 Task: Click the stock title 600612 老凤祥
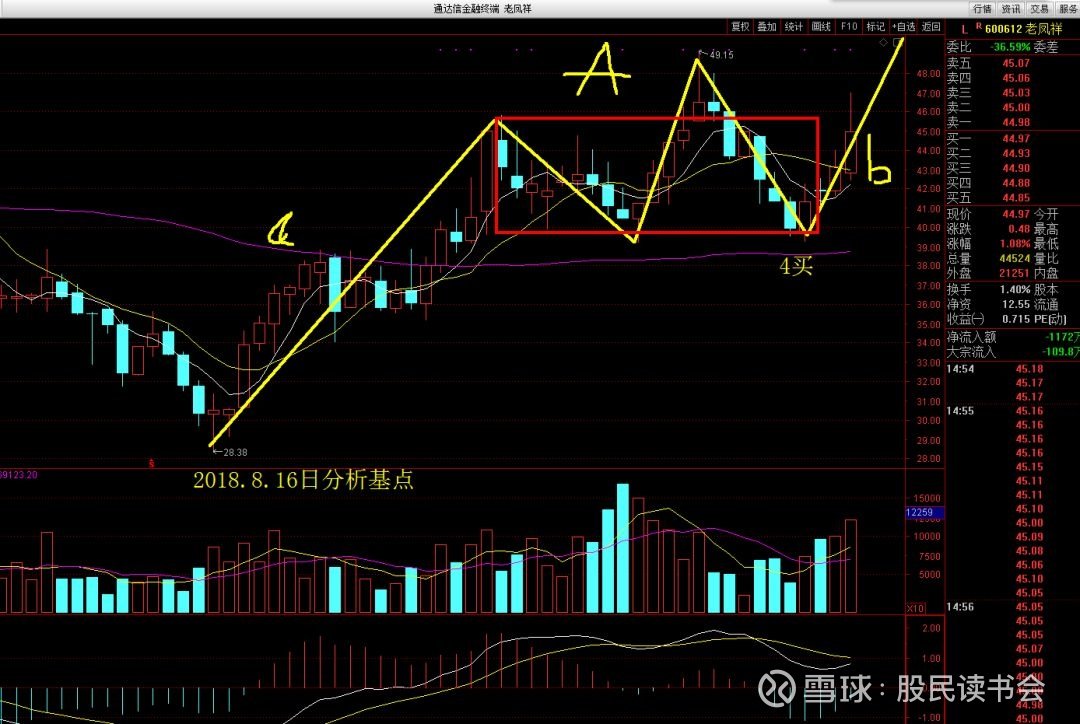click(x=1024, y=29)
